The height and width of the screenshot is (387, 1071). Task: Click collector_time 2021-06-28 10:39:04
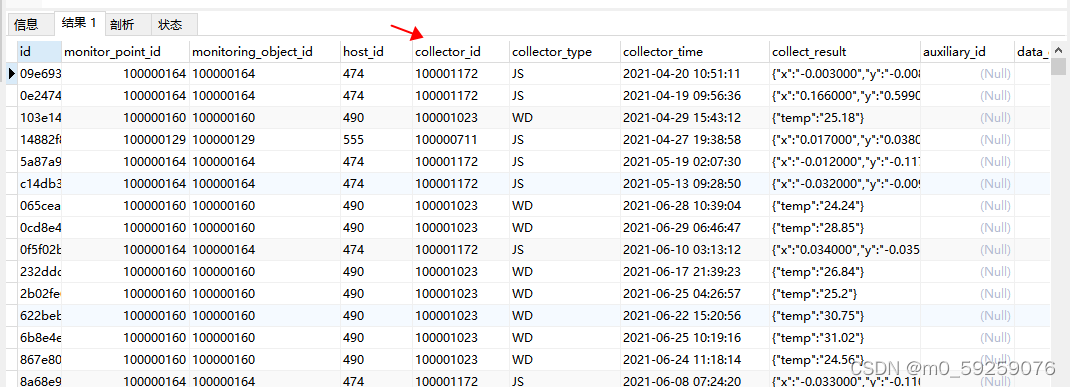coord(695,206)
